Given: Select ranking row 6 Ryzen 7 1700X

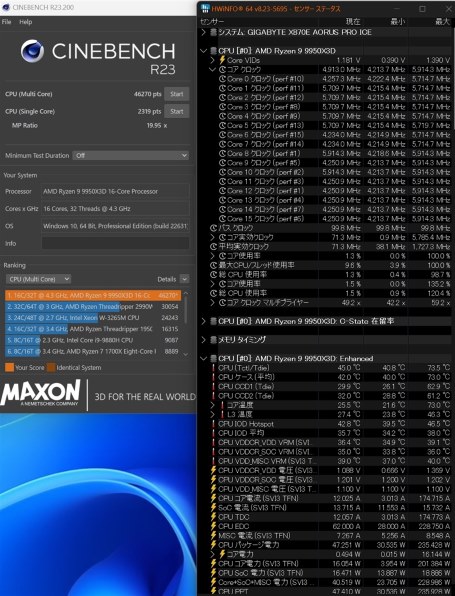Looking at the screenshot, I should [93, 352].
